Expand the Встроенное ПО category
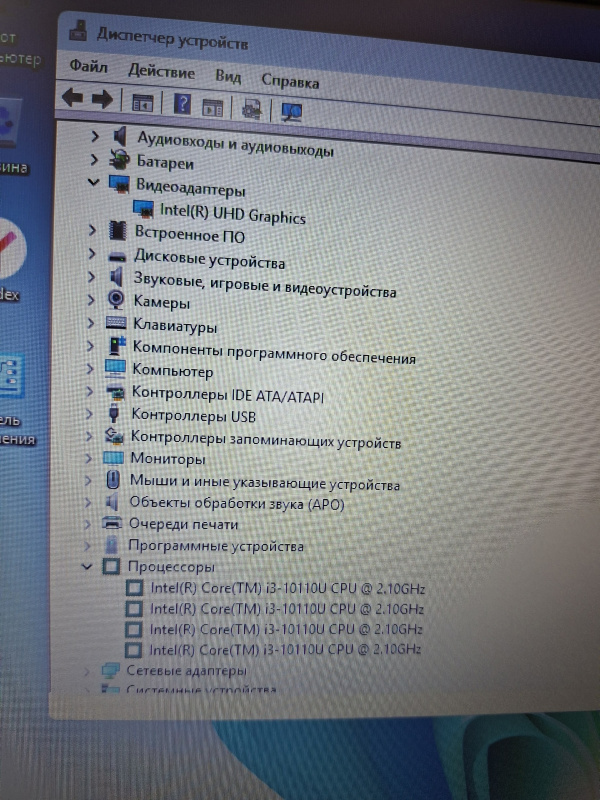The height and width of the screenshot is (800, 600). (92, 230)
